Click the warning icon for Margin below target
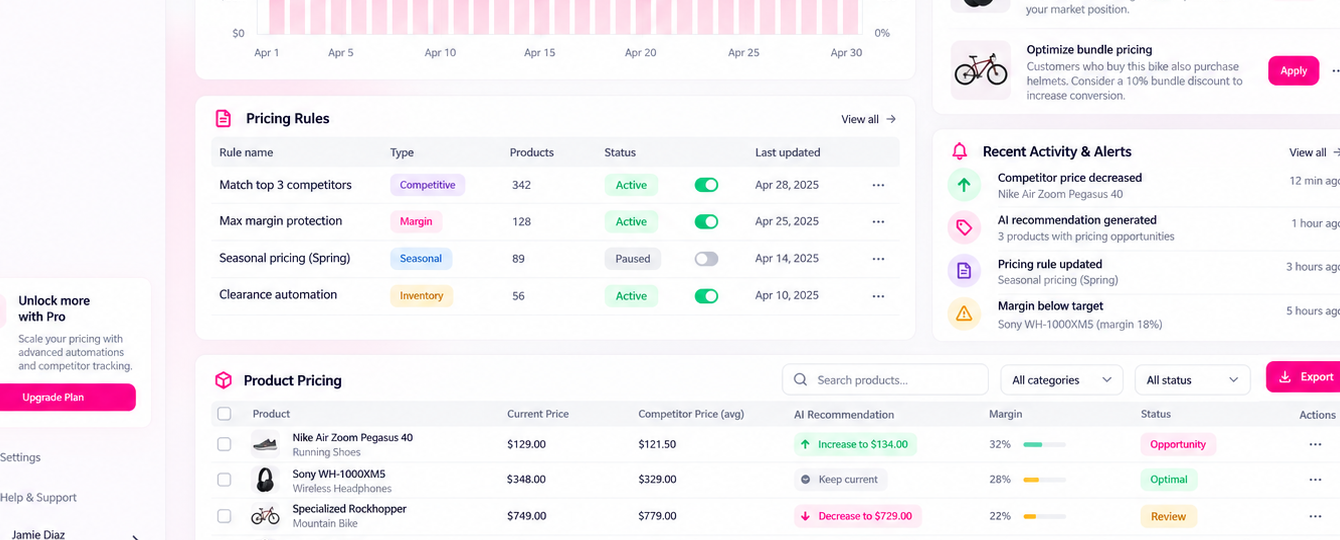This screenshot has width=1340, height=540. (x=964, y=314)
